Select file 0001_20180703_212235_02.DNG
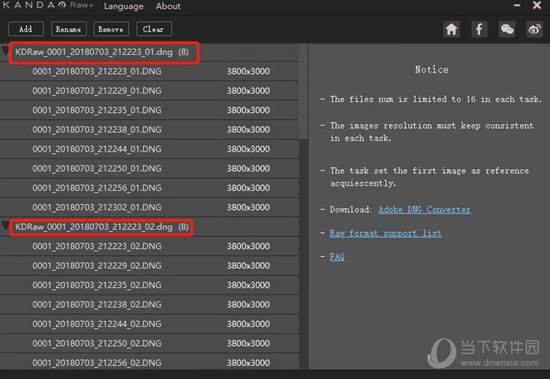This screenshot has height=379, width=550. click(149, 285)
